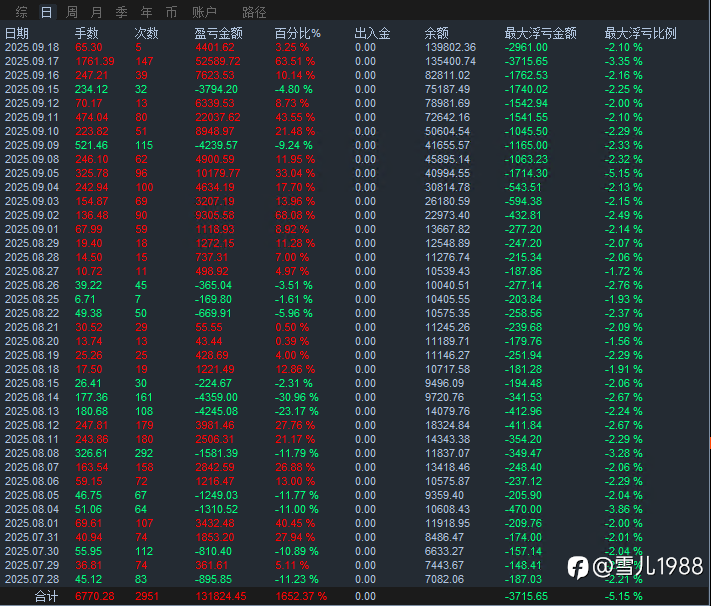The width and height of the screenshot is (711, 606).
Task: Click loss value -365.04
Action: click(213, 285)
